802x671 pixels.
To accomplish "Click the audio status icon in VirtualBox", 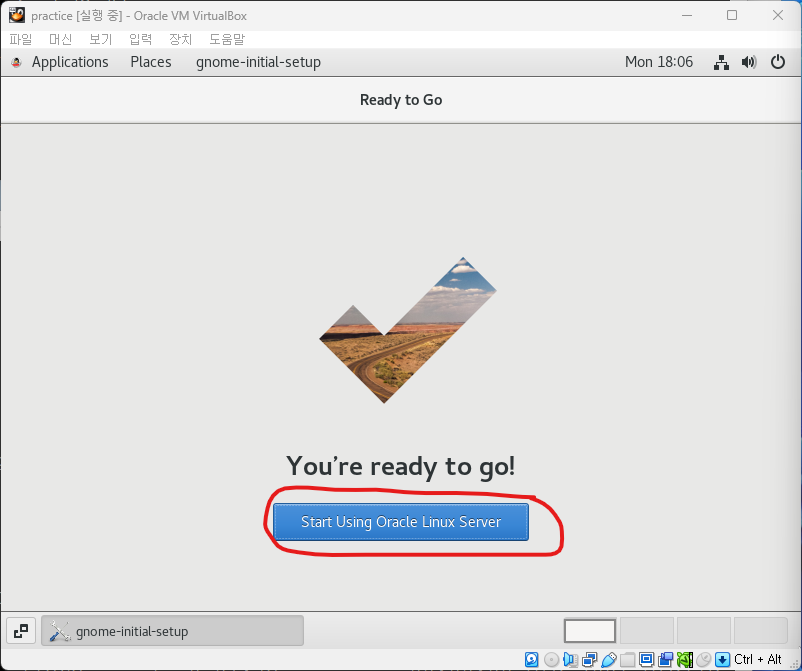I will [x=570, y=659].
